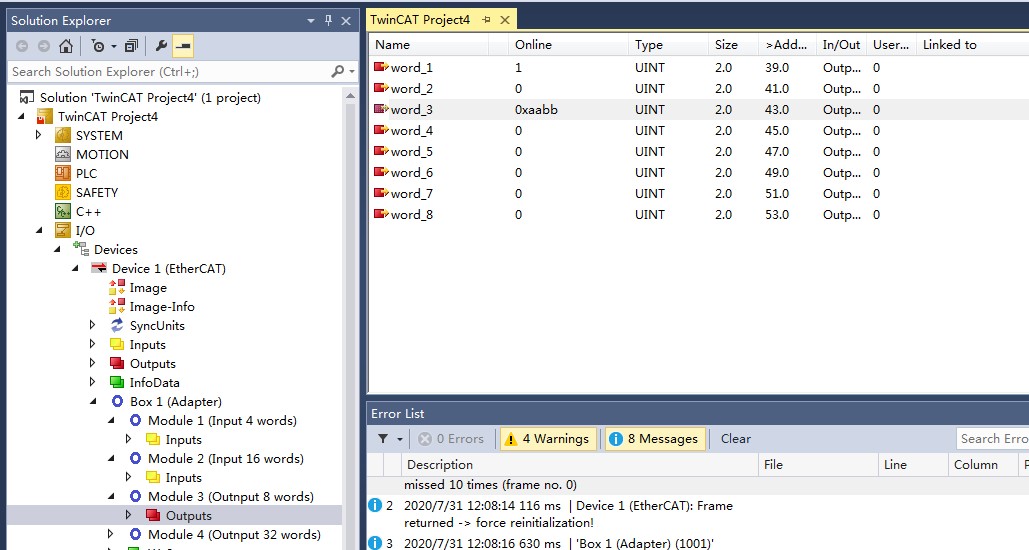
Task: Toggle the 0 Errors filter
Action: tap(452, 439)
